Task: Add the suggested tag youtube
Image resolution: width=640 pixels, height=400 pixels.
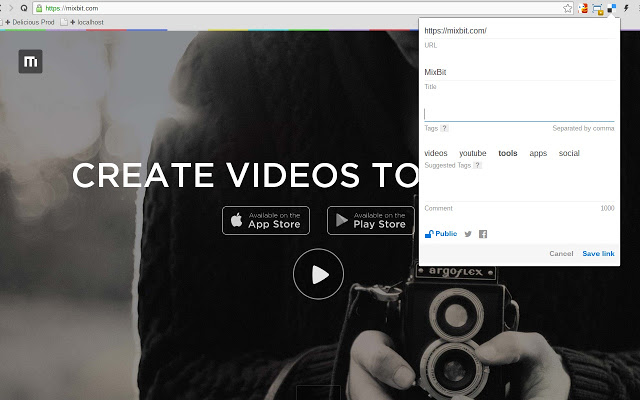Action: tap(473, 153)
